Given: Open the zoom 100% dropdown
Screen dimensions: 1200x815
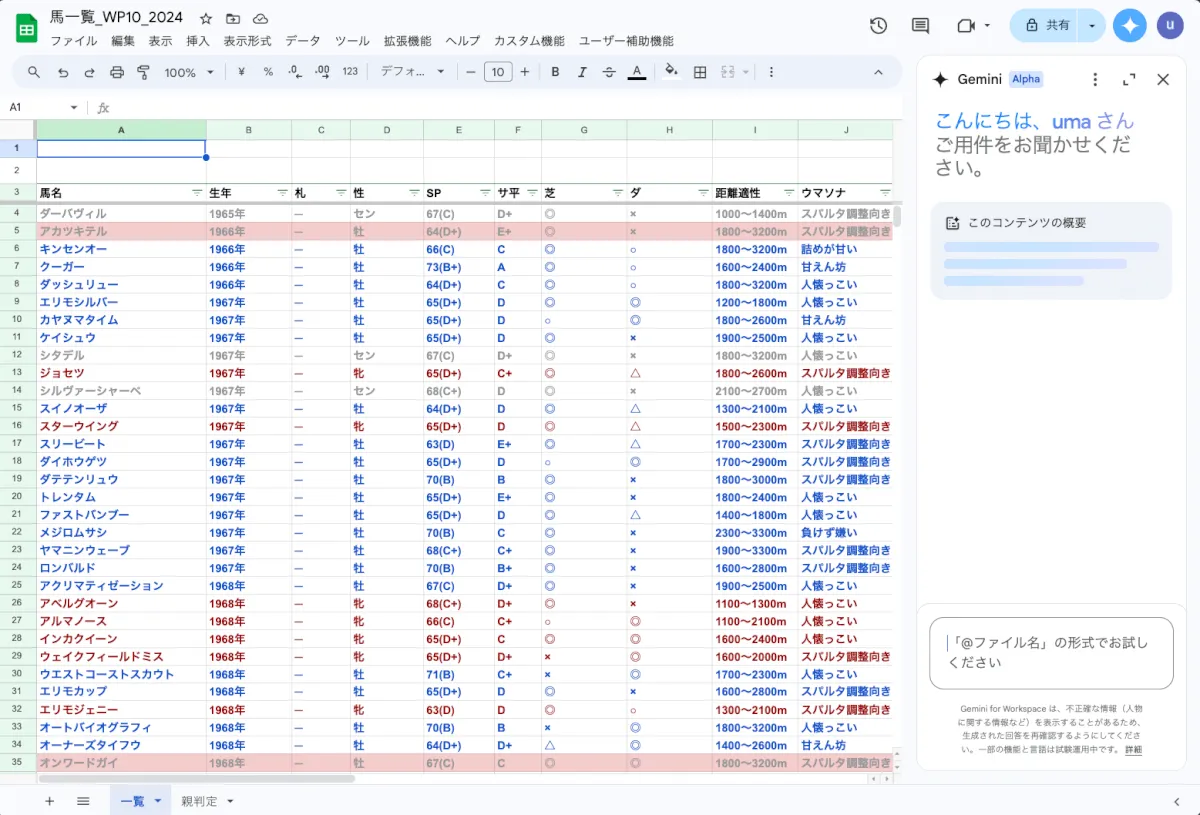Looking at the screenshot, I should (189, 72).
